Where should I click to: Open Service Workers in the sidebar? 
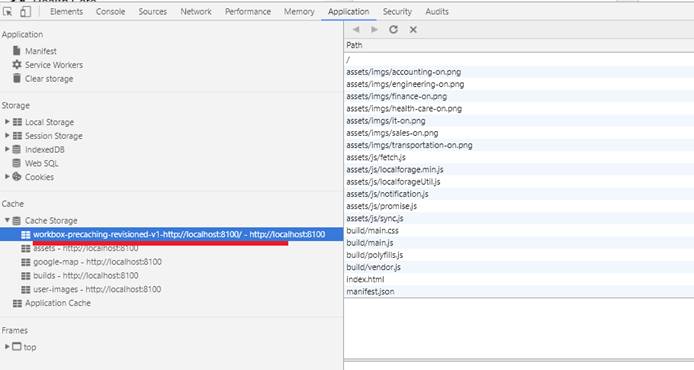click(x=54, y=65)
